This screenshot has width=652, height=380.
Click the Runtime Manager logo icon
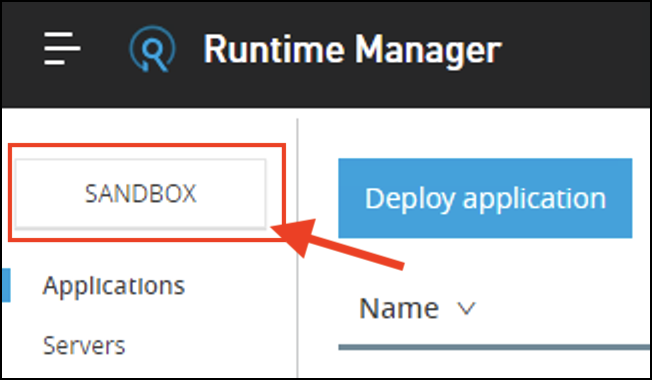tap(152, 49)
